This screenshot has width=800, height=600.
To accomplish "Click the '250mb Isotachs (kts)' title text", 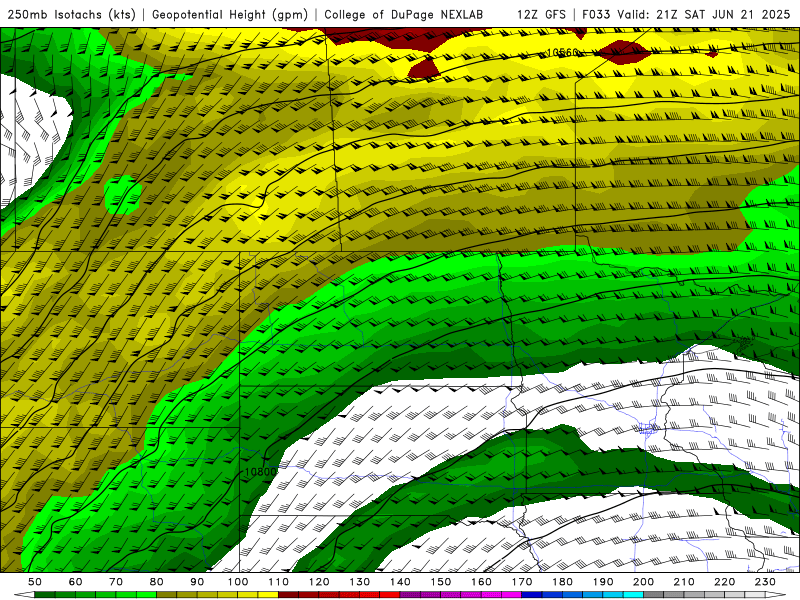I will (x=71, y=14).
